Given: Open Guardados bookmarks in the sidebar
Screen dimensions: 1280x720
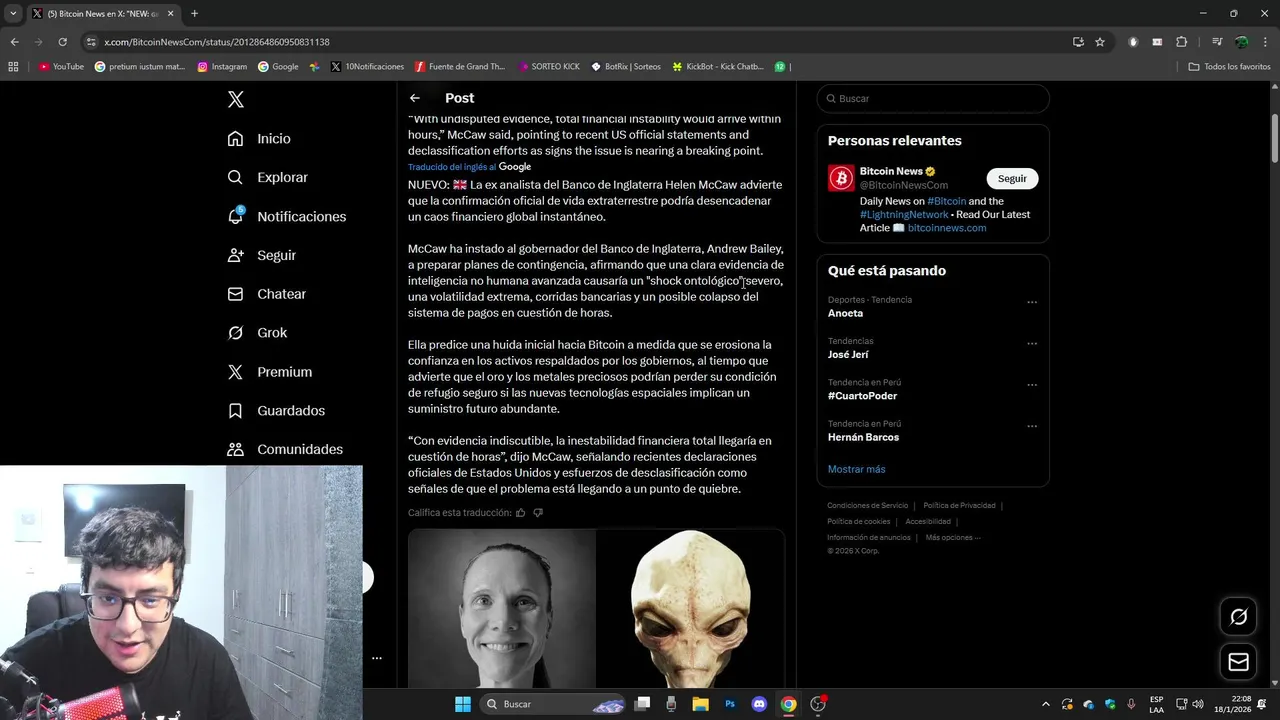Looking at the screenshot, I should [x=276, y=411].
